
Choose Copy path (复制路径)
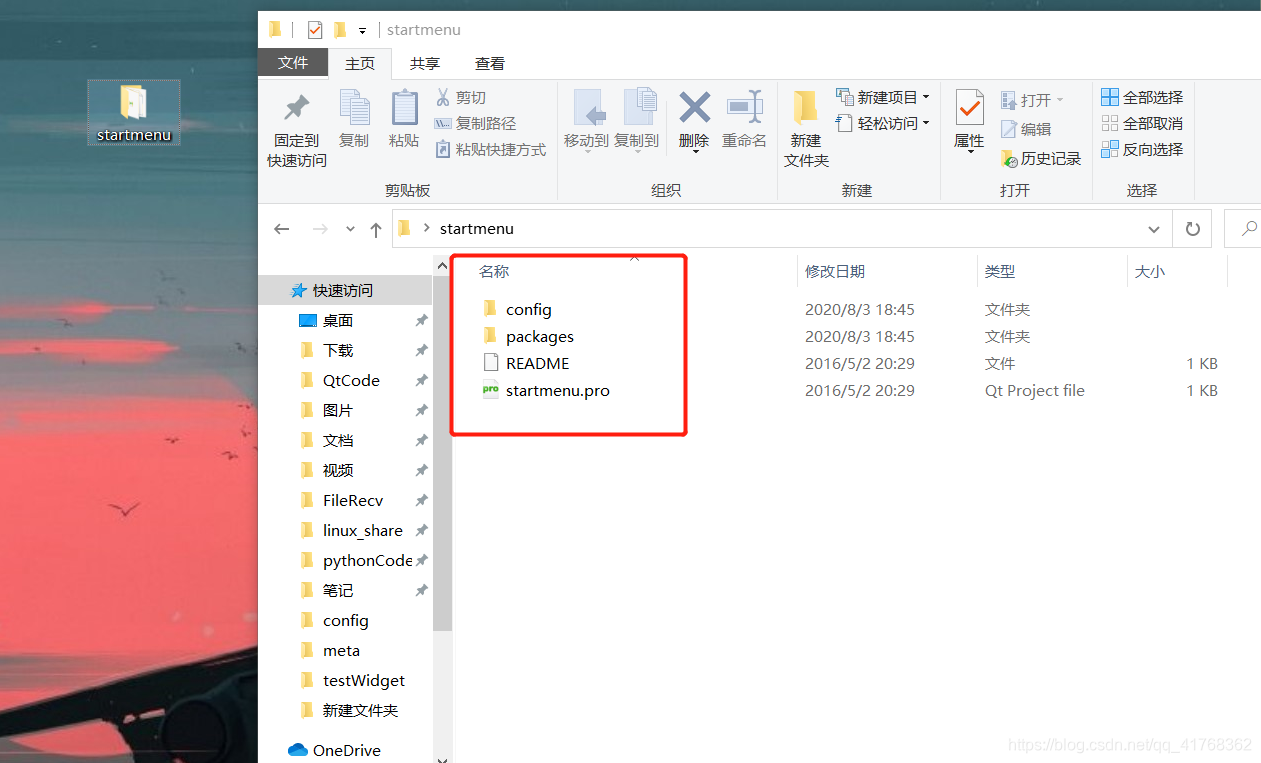(475, 123)
